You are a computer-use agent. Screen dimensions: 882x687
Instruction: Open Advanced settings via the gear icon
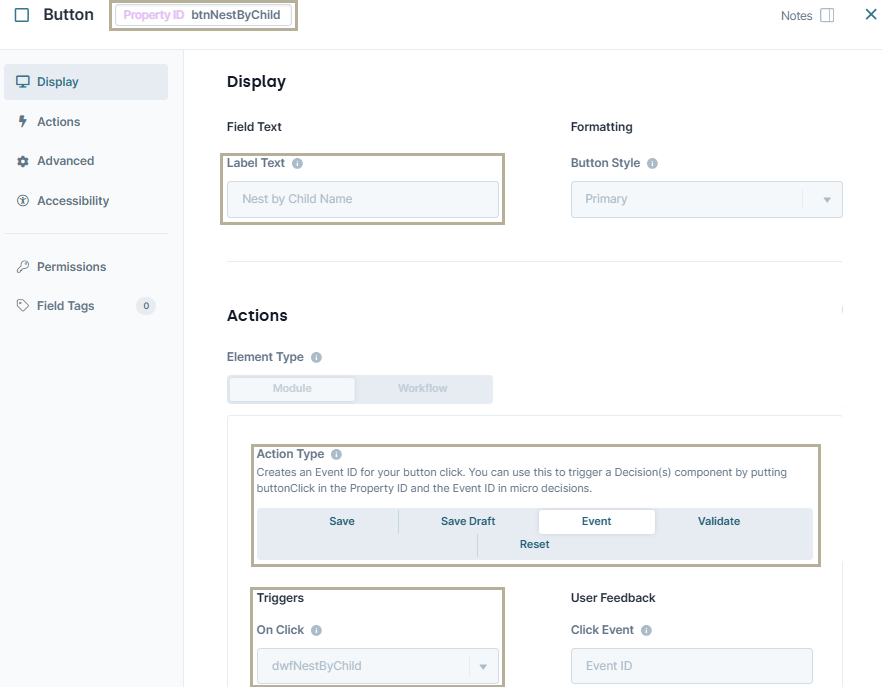22,160
